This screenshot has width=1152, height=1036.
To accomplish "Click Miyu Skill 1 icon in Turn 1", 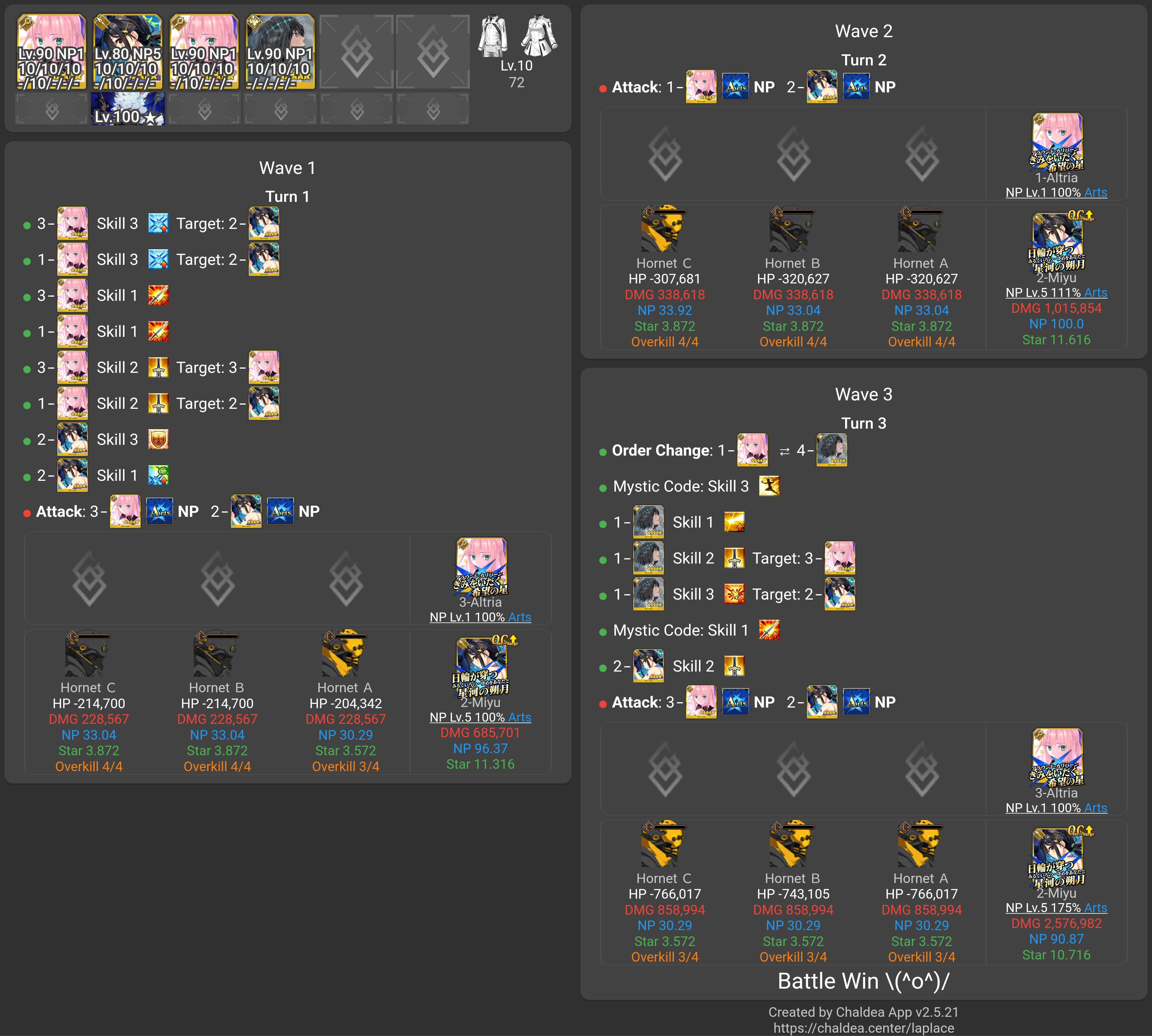I will (x=158, y=475).
